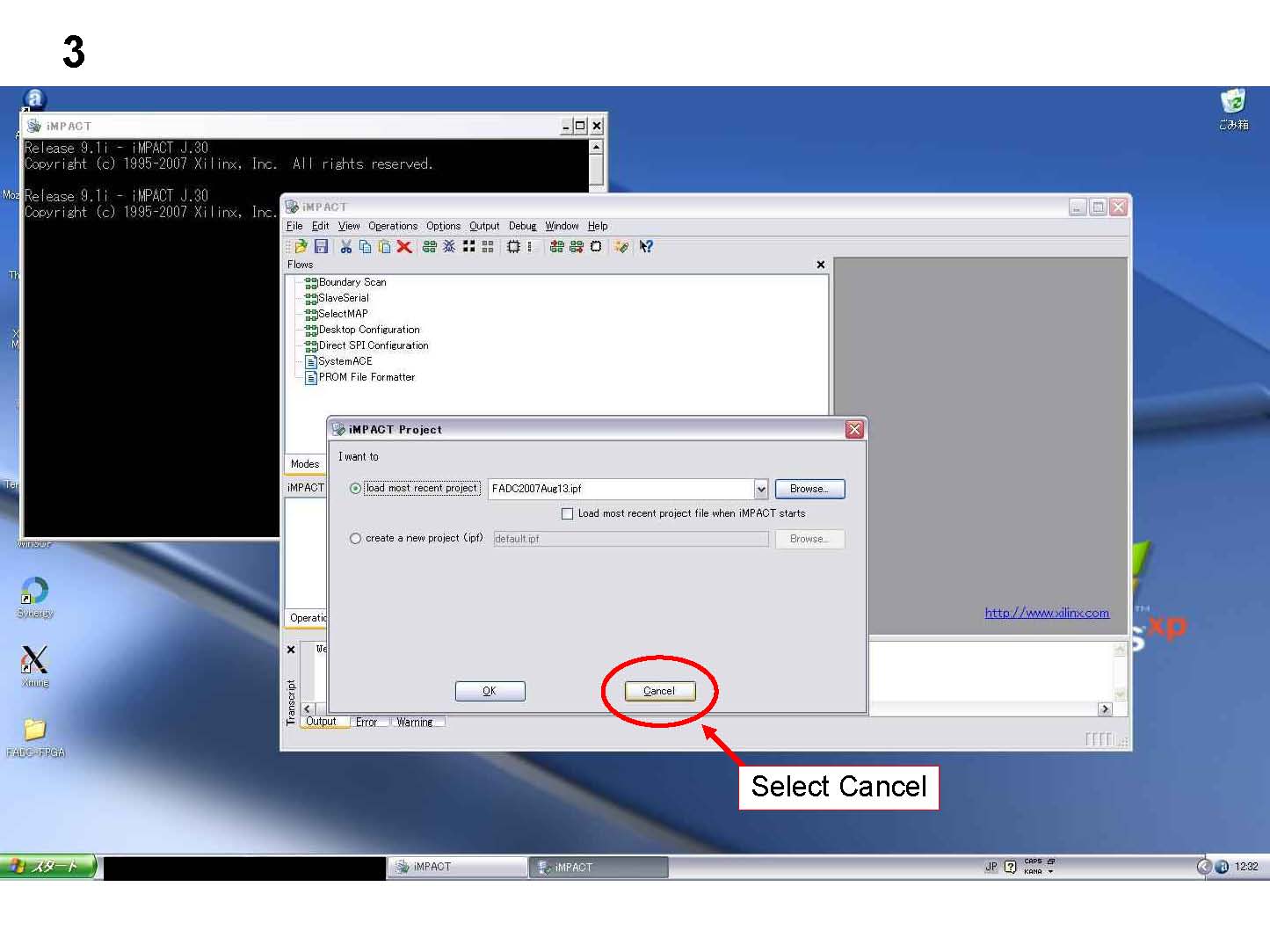Open the View menu
Viewport: 1270px width, 952px height.
click(349, 226)
